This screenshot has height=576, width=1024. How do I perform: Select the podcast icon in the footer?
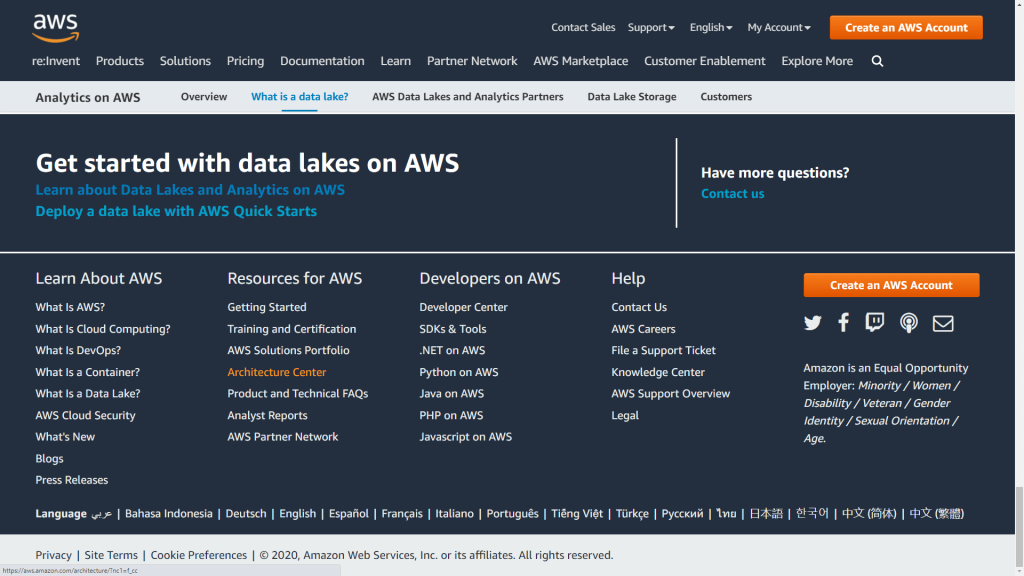(908, 323)
